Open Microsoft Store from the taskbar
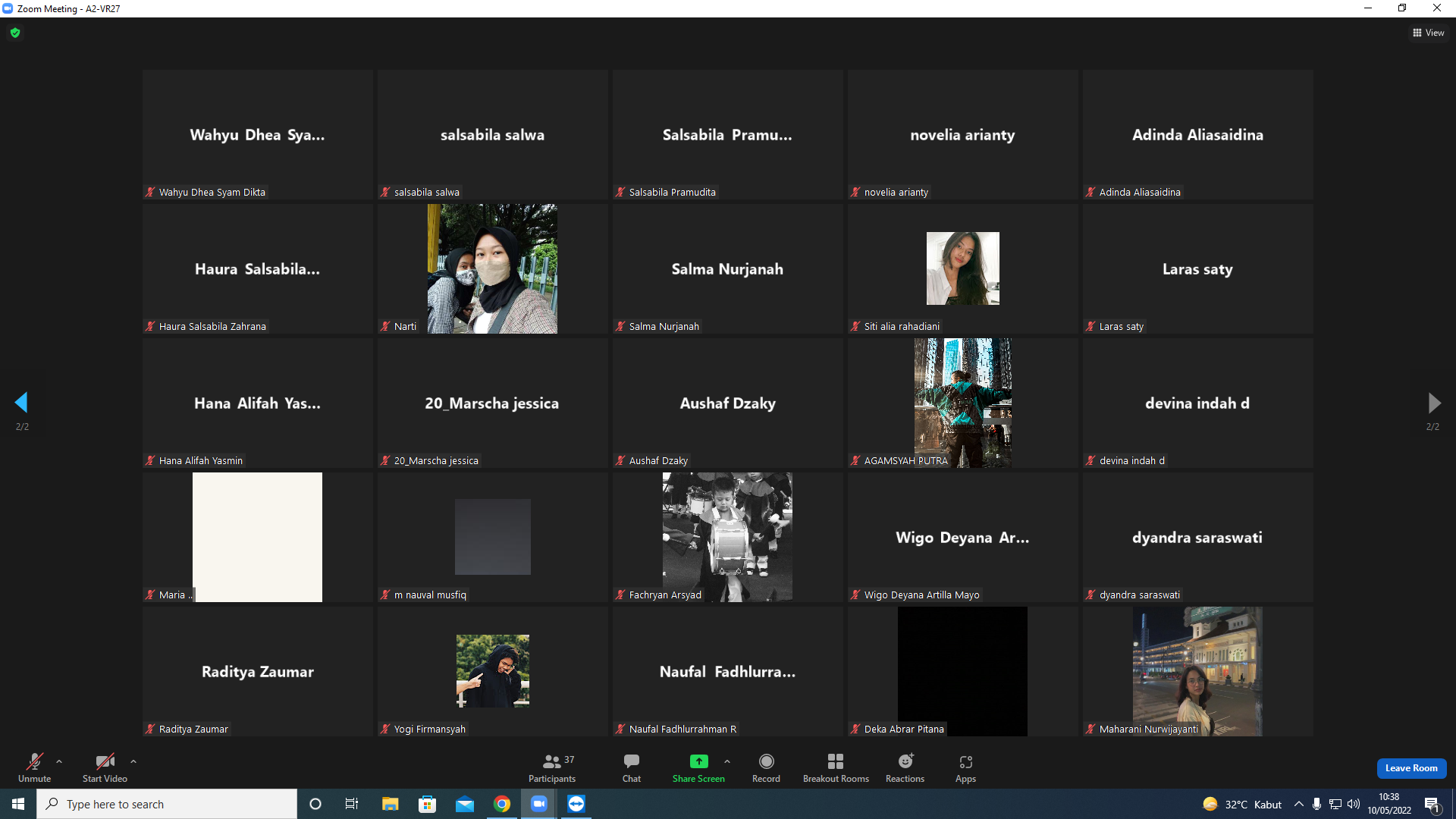The width and height of the screenshot is (1456, 819). coord(428,804)
